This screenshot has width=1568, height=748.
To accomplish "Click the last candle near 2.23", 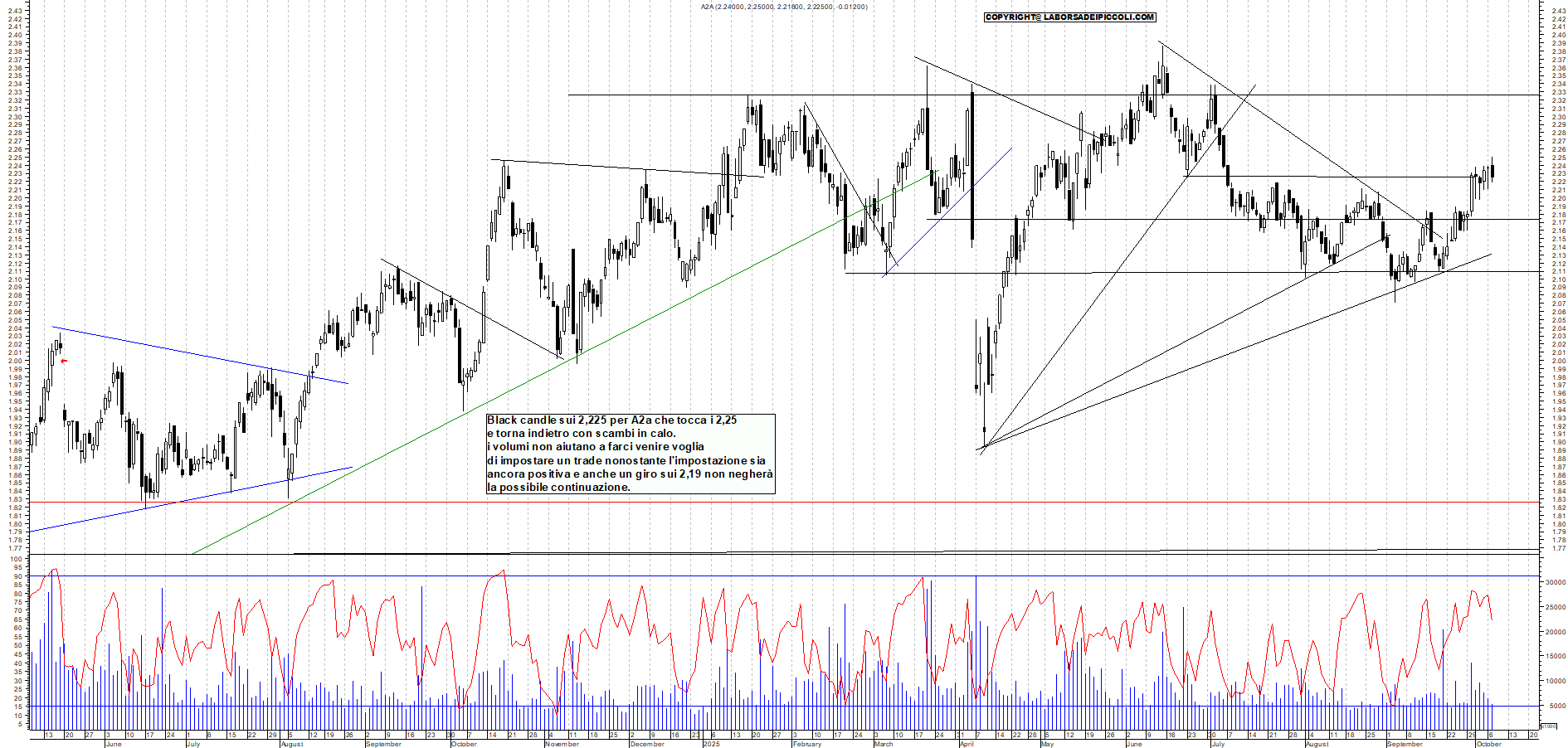I will coord(1493,172).
